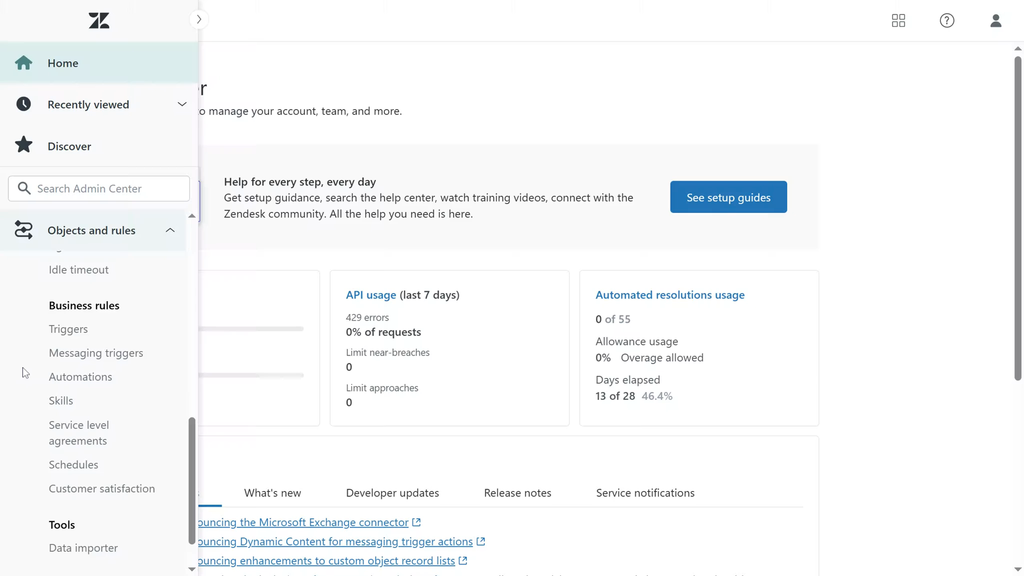
Task: Switch to the Developer updates tab
Action: [392, 493]
